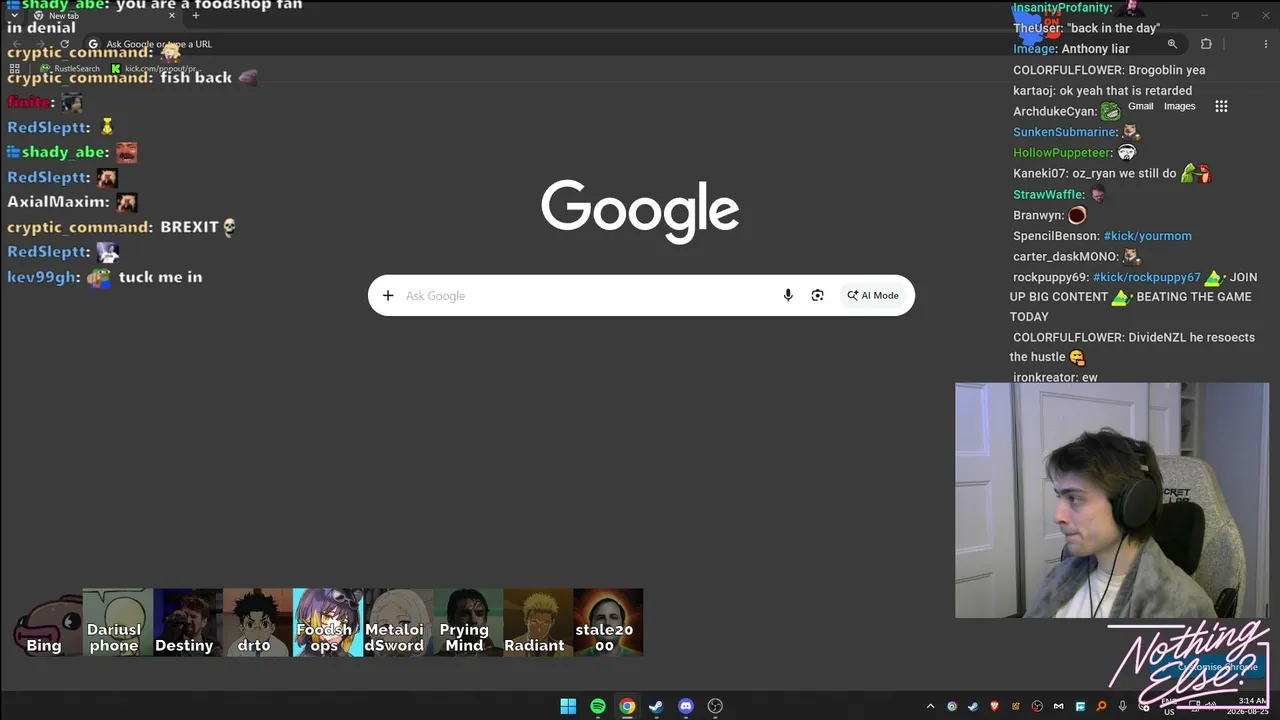
Task: Open the Windows Start menu
Action: click(568, 706)
